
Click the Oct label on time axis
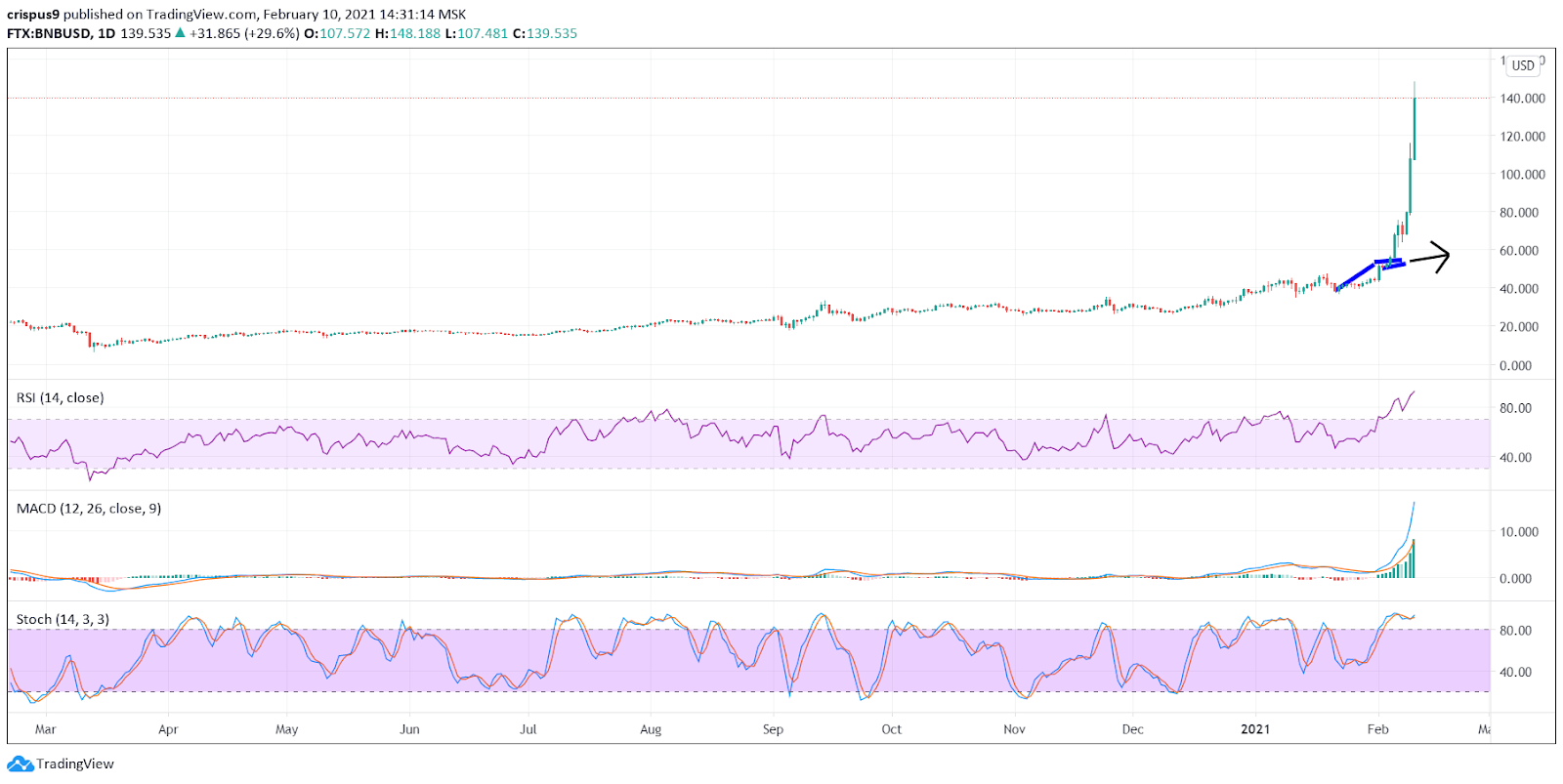892,729
